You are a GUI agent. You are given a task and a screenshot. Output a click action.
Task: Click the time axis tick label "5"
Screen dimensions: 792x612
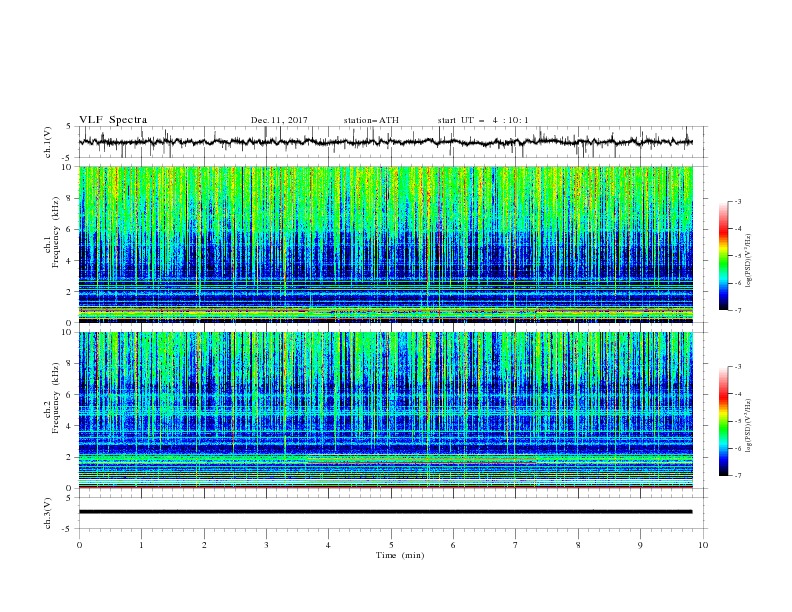coord(391,545)
